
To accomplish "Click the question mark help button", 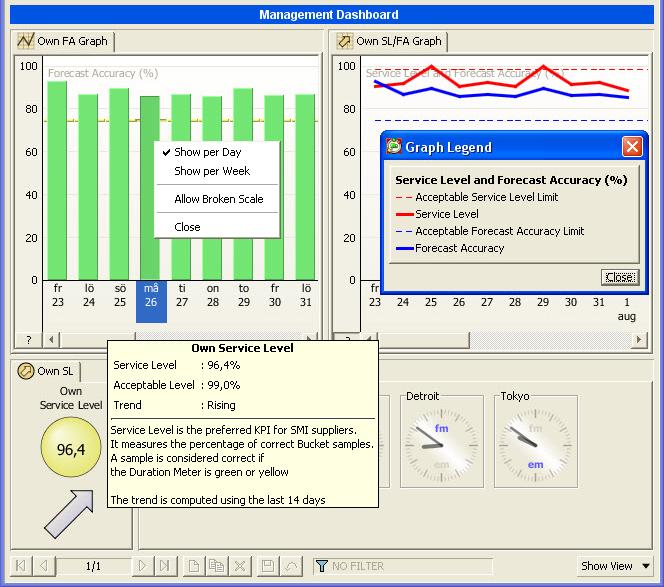I will (28, 340).
